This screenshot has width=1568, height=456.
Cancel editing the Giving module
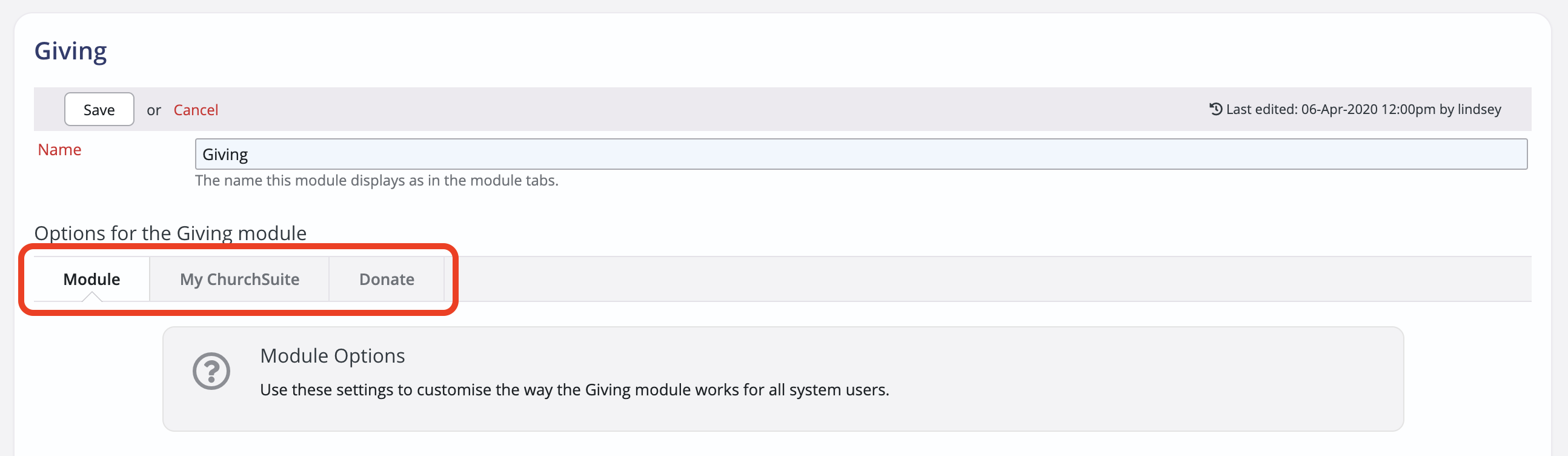tap(196, 109)
